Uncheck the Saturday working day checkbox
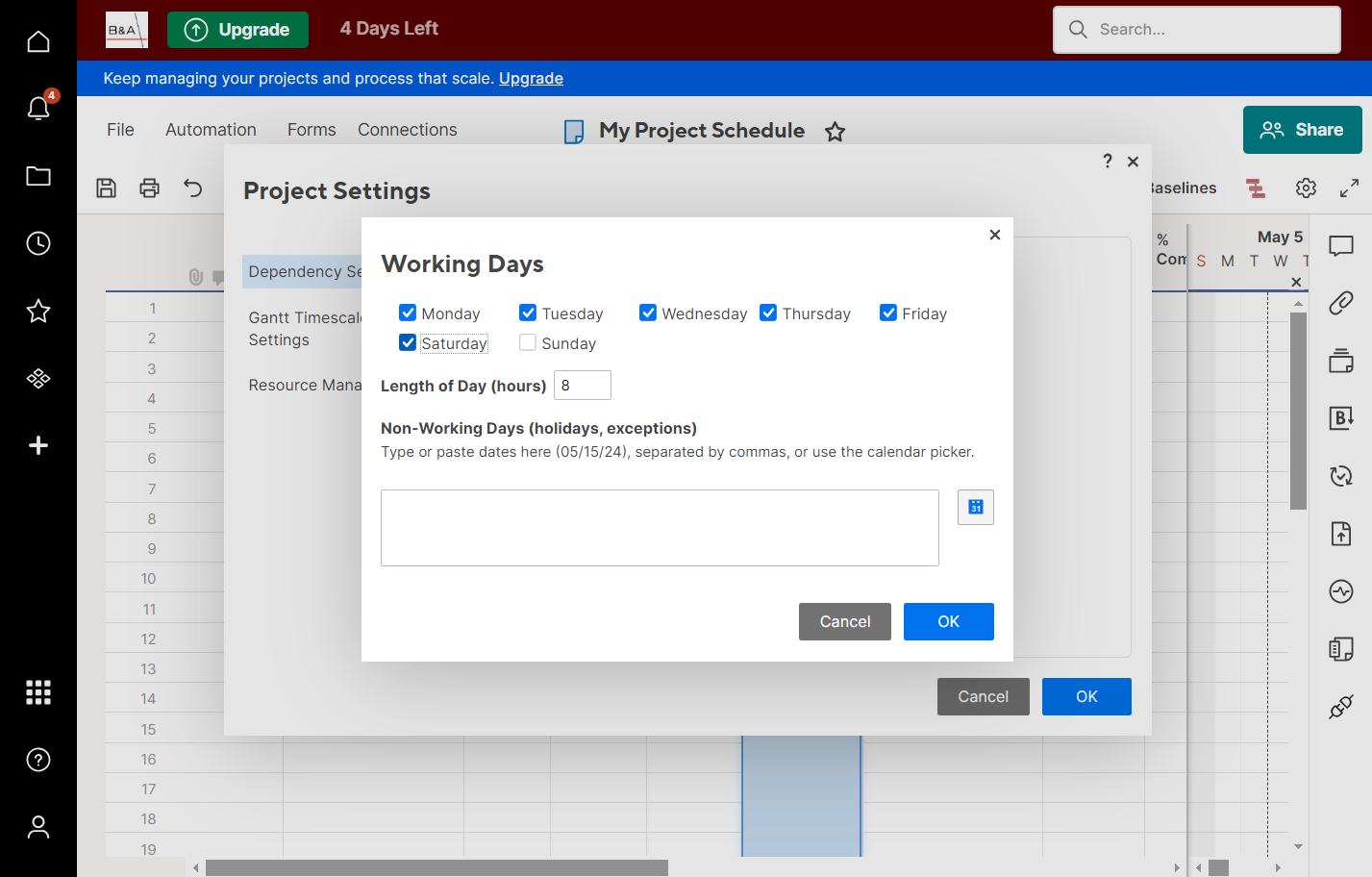This screenshot has height=877, width=1372. pos(408,342)
